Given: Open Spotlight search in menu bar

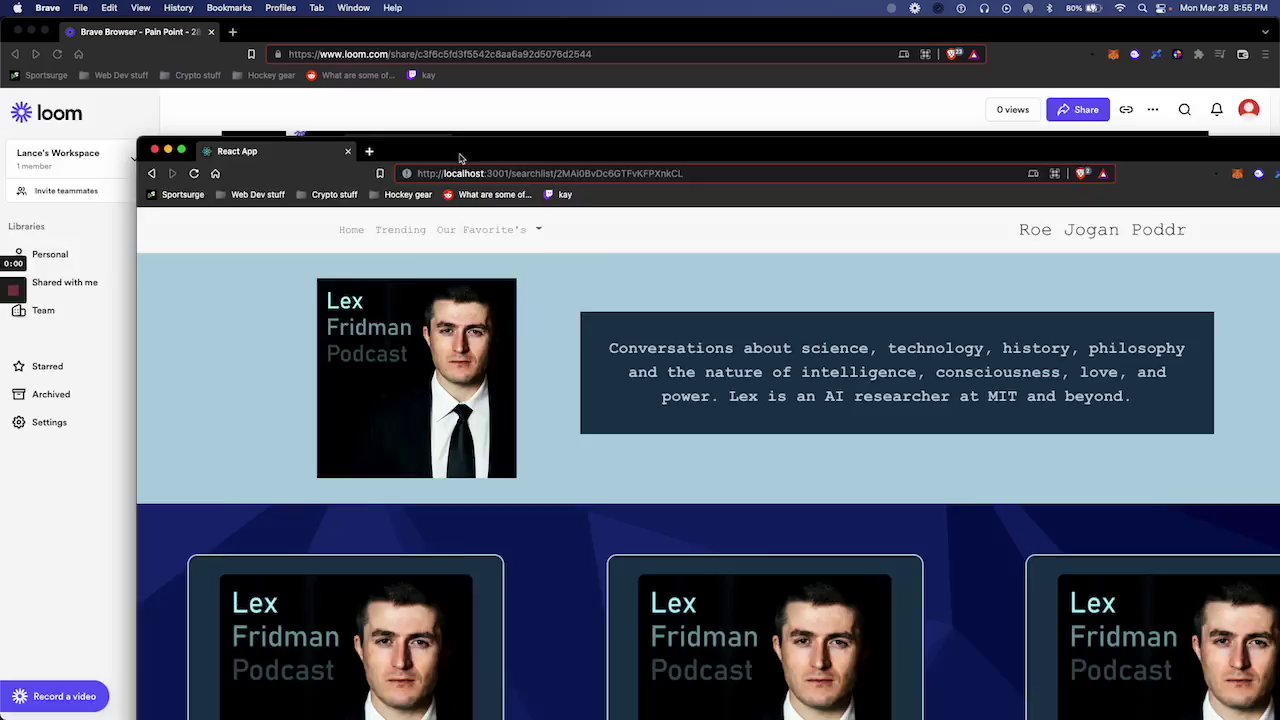Looking at the screenshot, I should click(1142, 8).
